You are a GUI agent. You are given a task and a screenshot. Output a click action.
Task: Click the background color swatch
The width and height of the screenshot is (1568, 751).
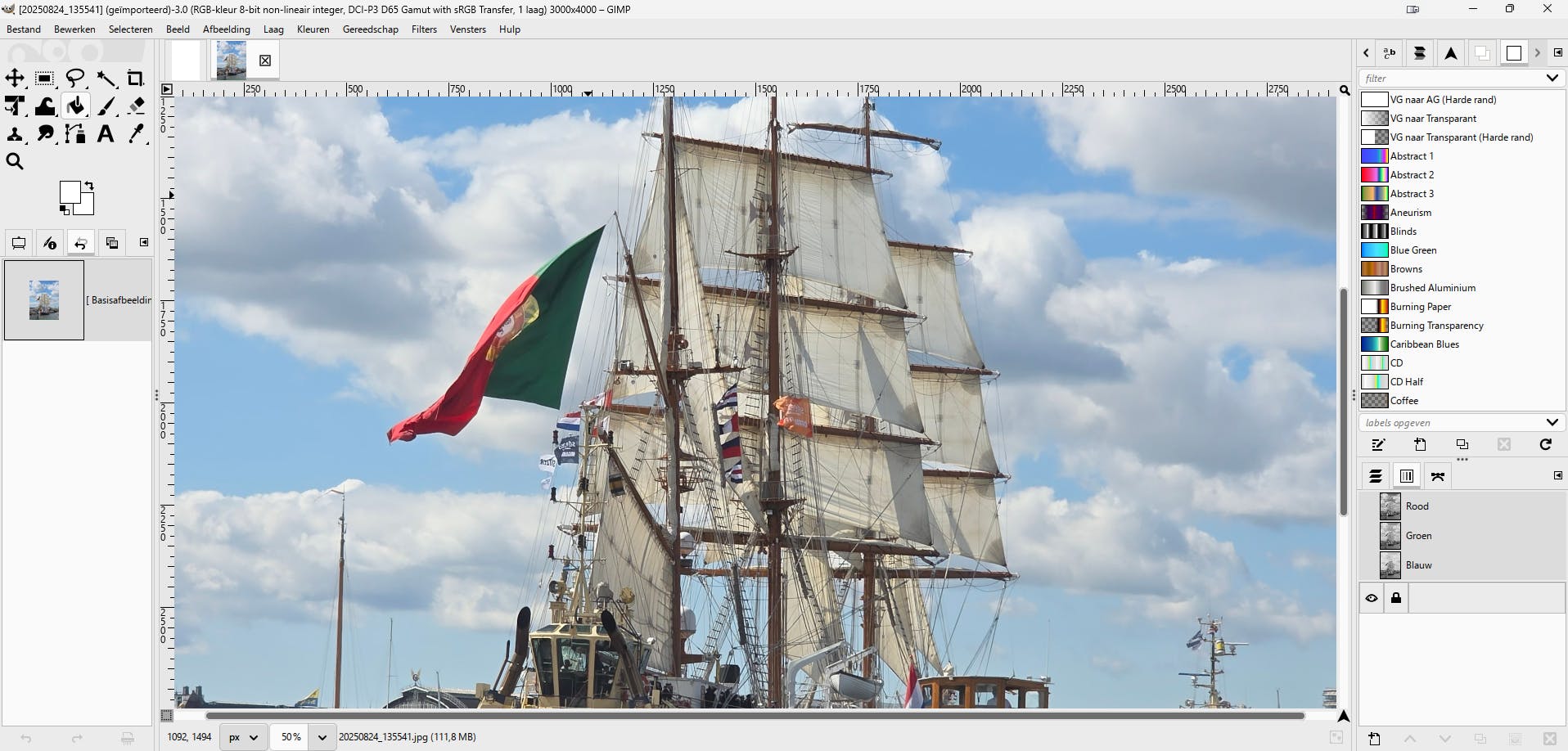[86, 206]
